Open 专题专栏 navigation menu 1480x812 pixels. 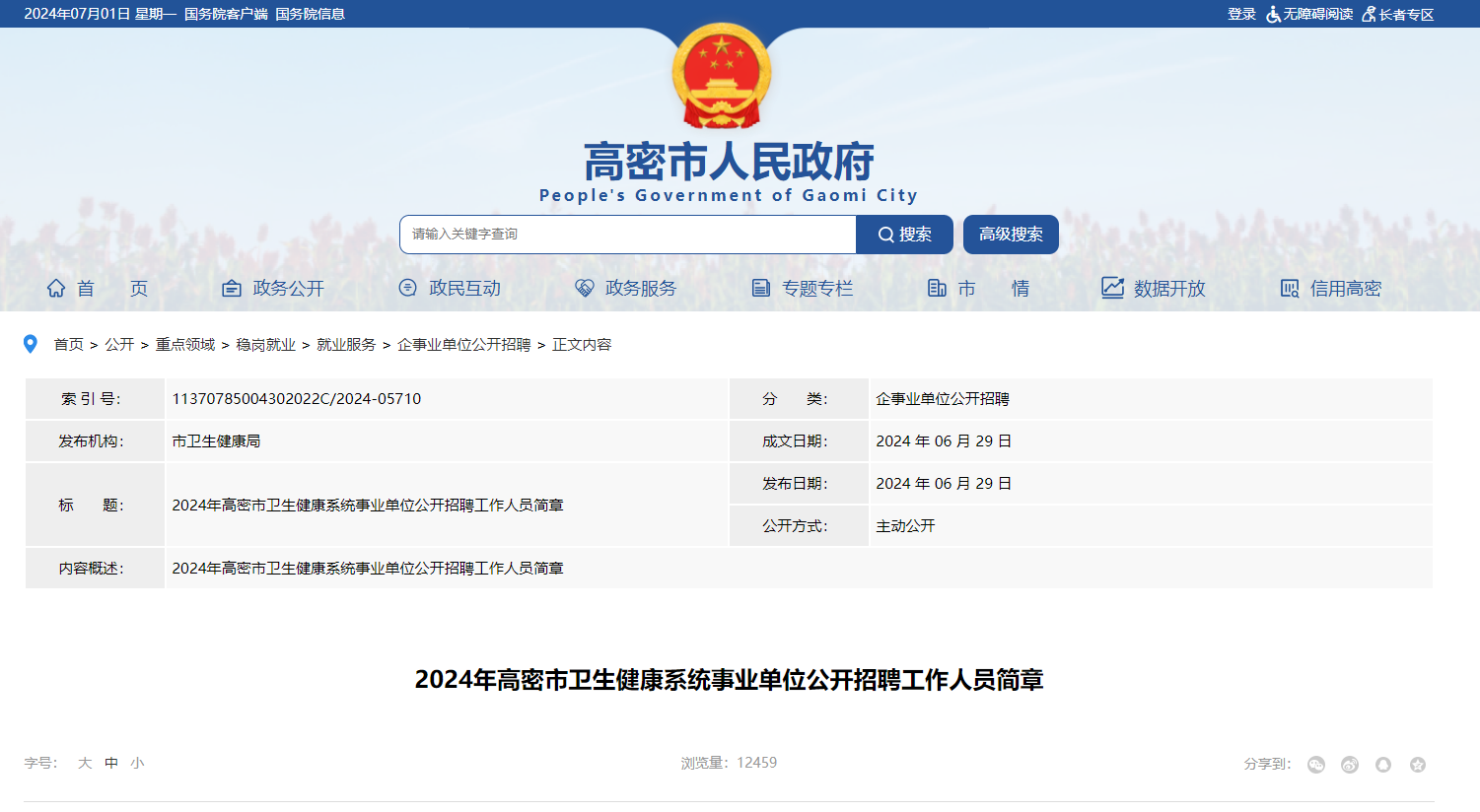(x=817, y=288)
